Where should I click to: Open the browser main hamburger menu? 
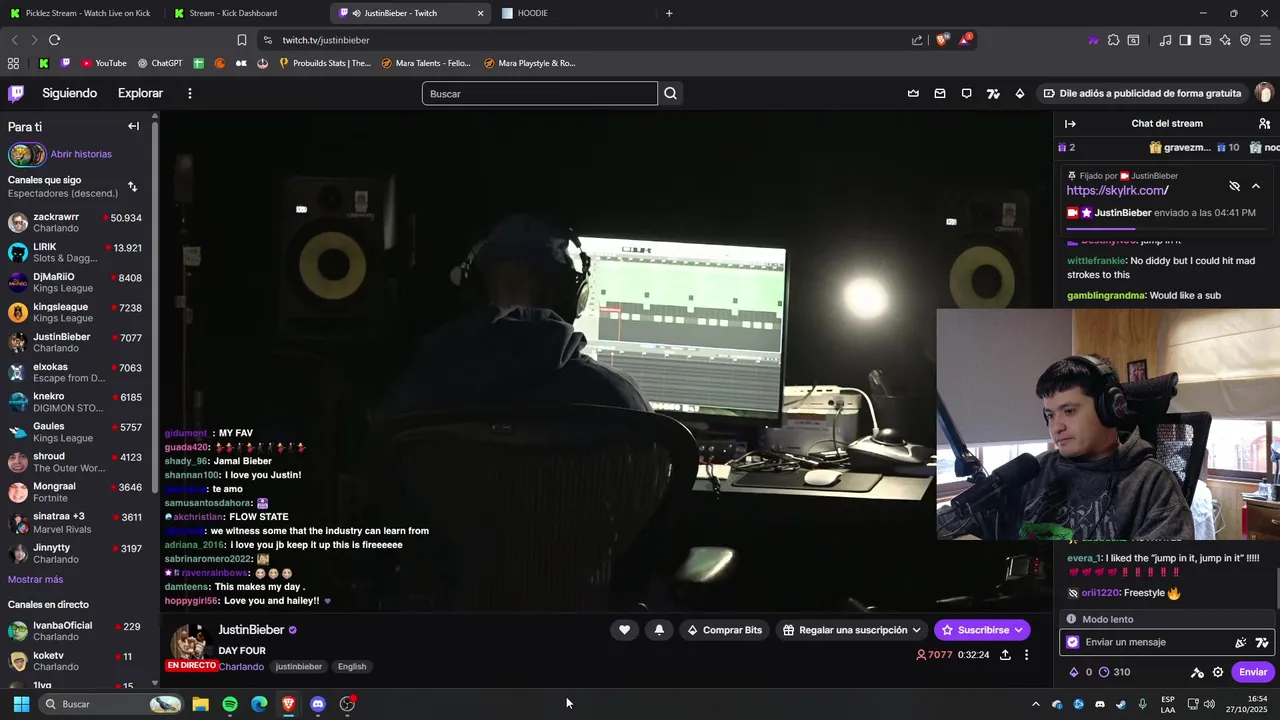pyautogui.click(x=1265, y=40)
